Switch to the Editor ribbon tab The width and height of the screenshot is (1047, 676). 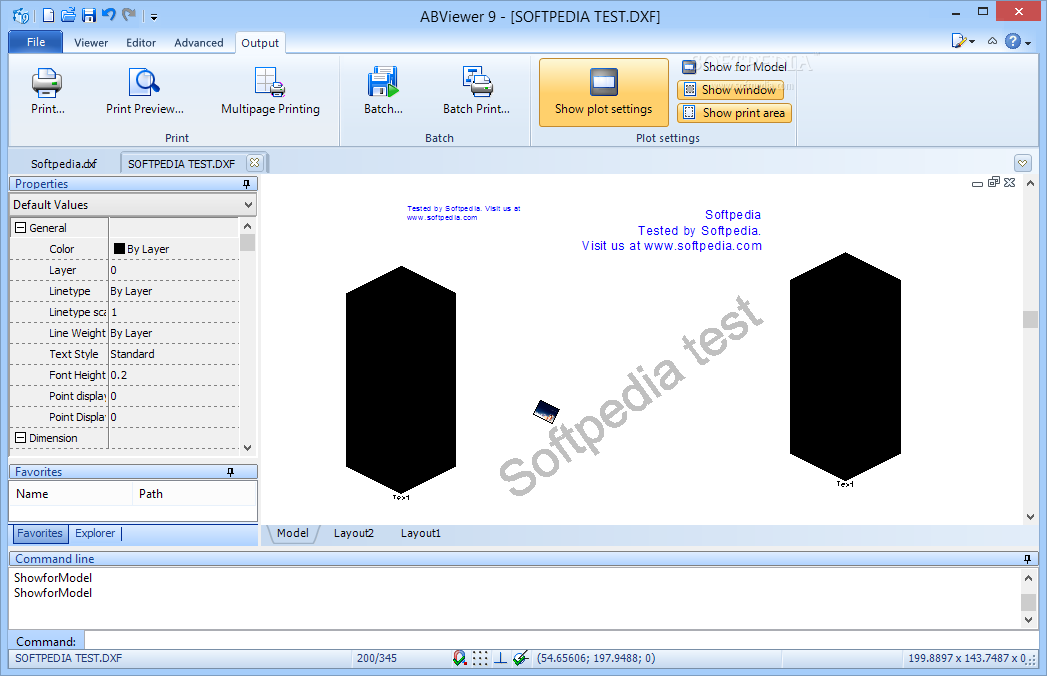coord(141,43)
